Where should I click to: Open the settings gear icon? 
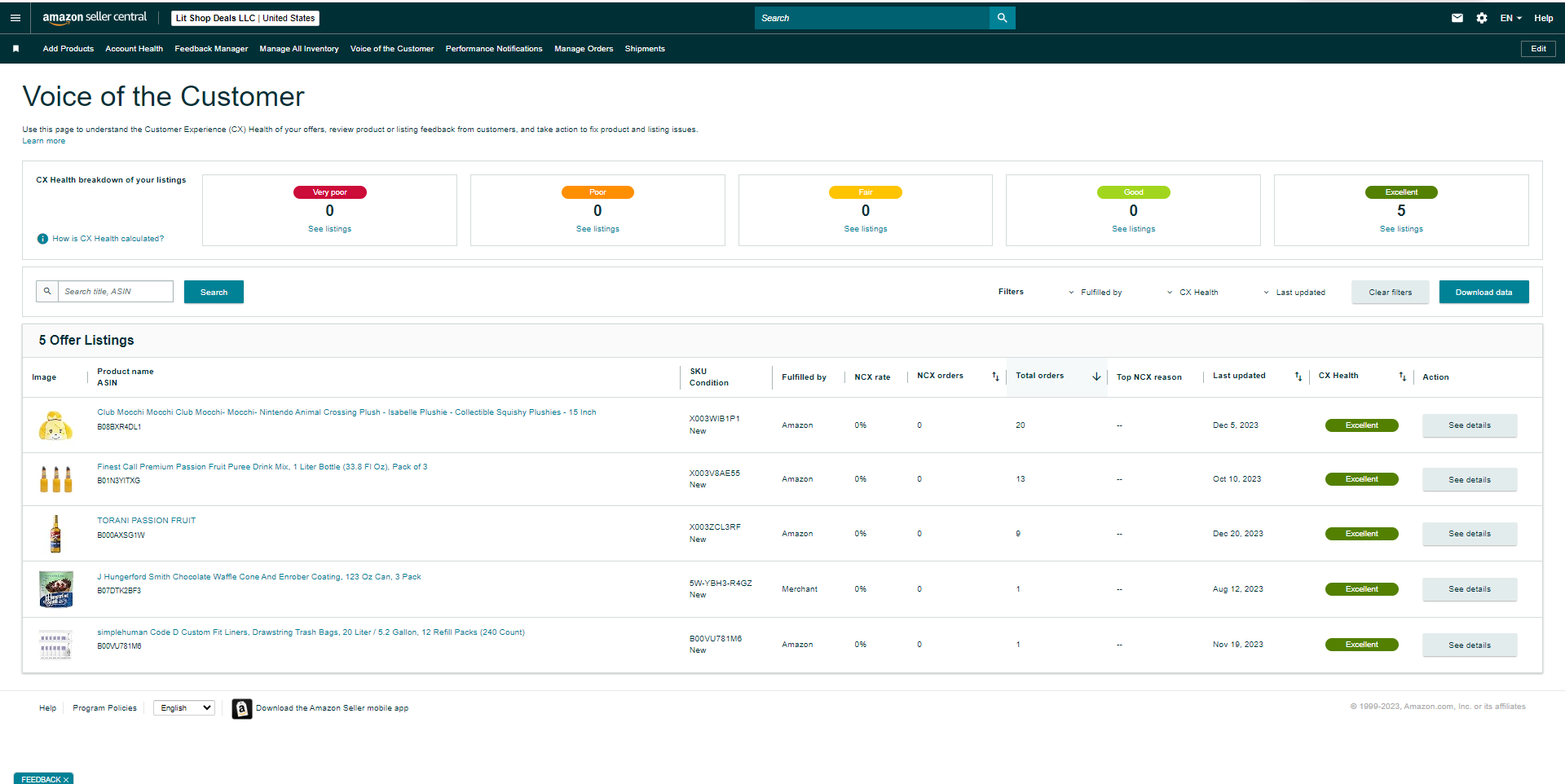(x=1482, y=18)
